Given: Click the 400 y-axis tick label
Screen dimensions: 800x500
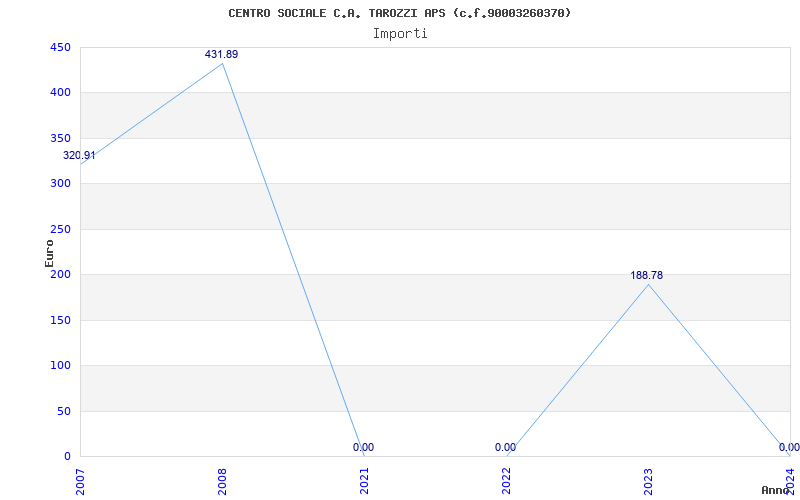Looking at the screenshot, I should [x=60, y=93].
